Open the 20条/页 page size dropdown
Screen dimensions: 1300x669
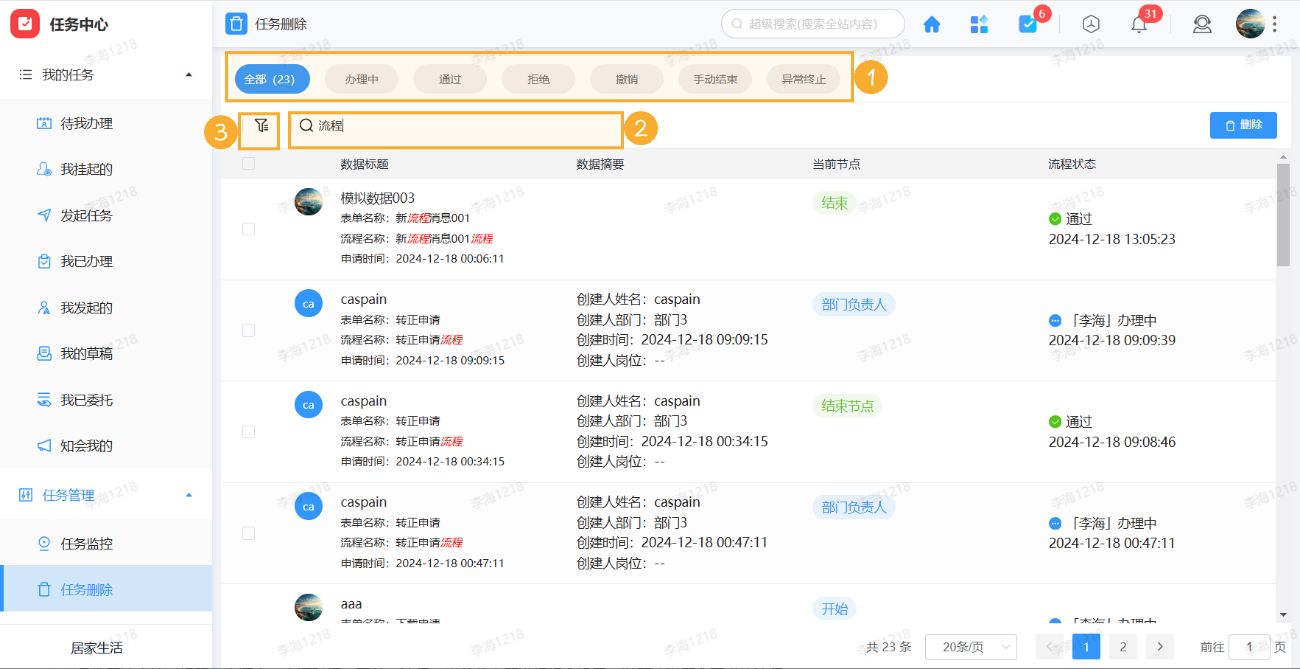pos(968,647)
